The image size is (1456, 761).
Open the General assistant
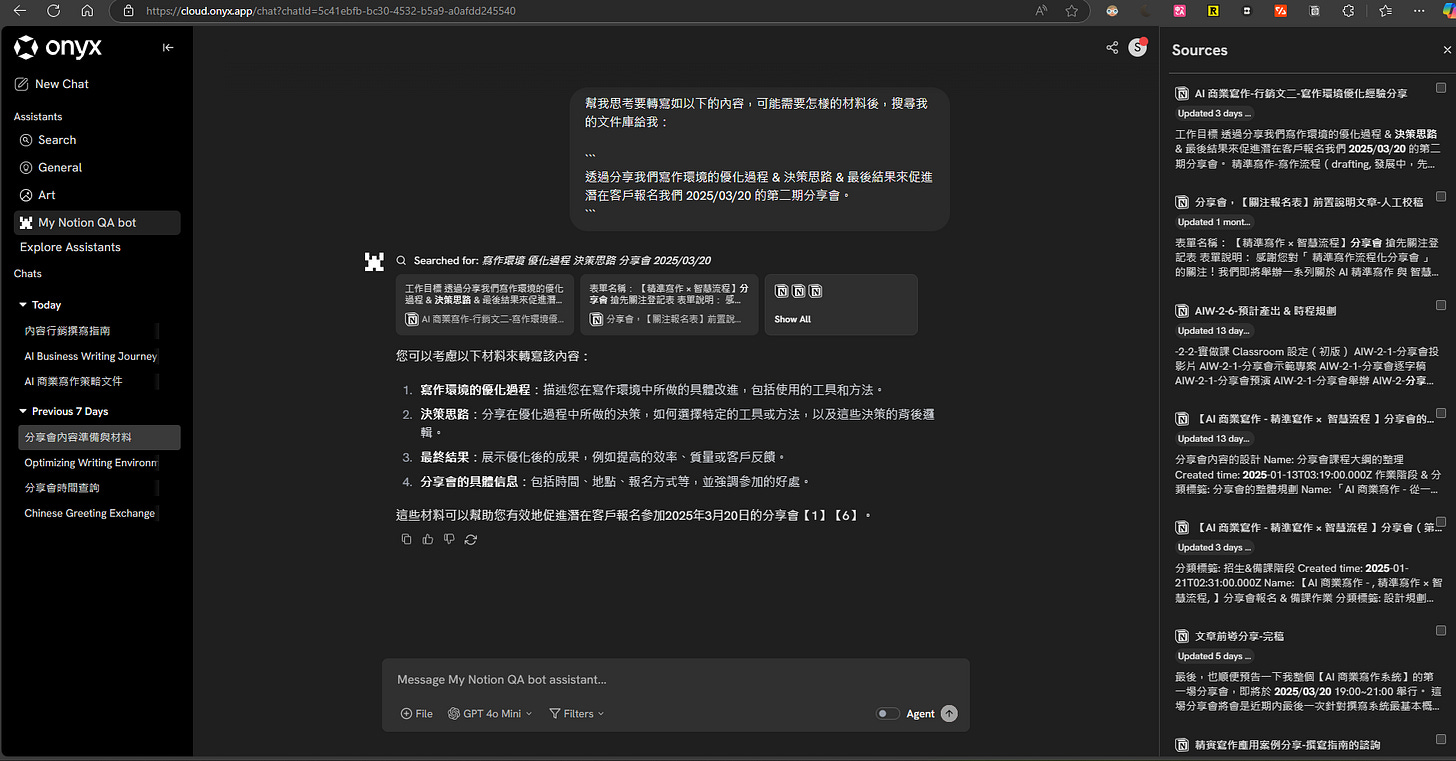coord(51,167)
